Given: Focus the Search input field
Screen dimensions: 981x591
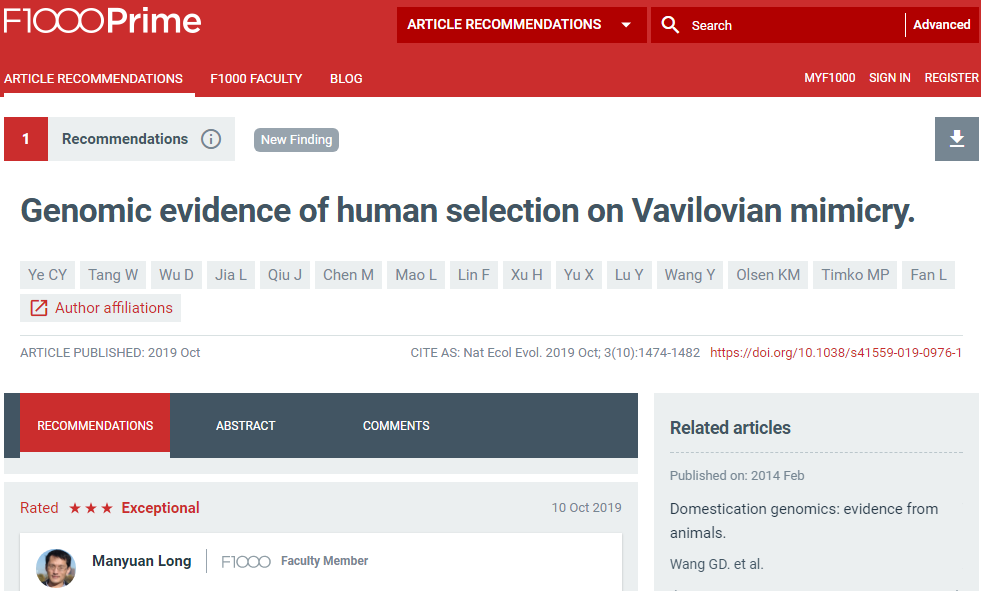Looking at the screenshot, I should point(793,25).
